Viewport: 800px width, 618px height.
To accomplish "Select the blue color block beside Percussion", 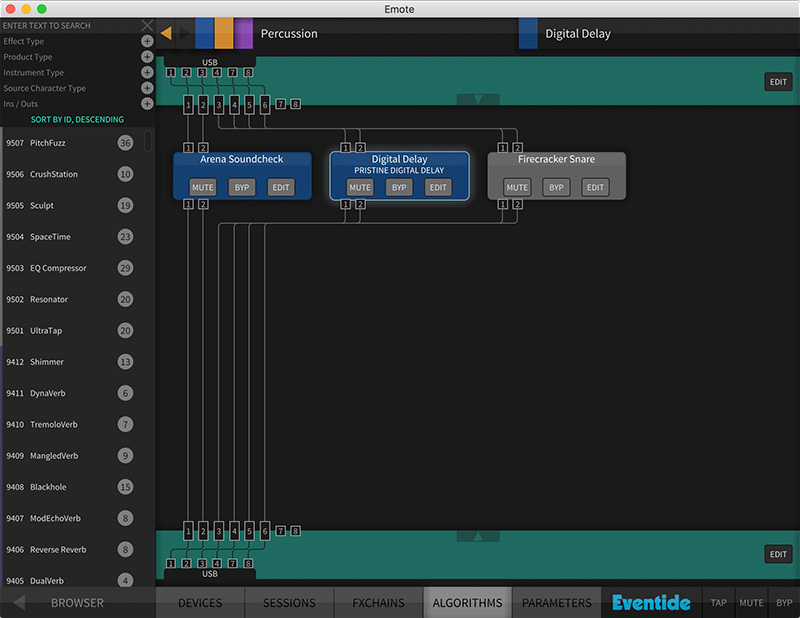I will click(204, 34).
